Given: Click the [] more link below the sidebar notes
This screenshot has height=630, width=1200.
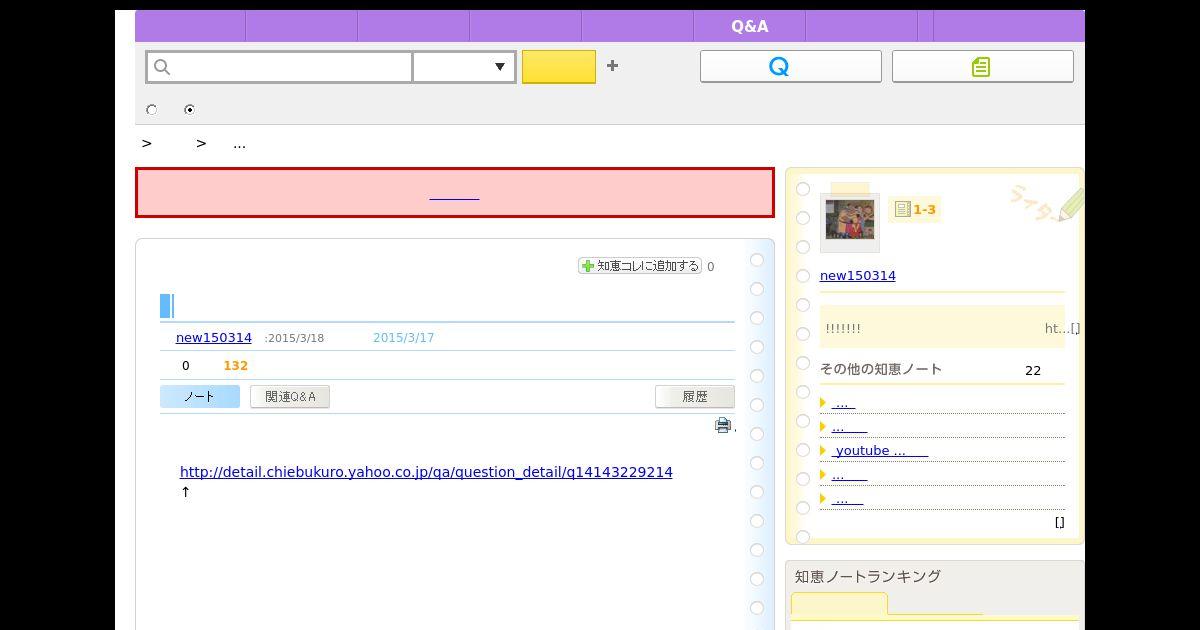Looking at the screenshot, I should [1059, 522].
